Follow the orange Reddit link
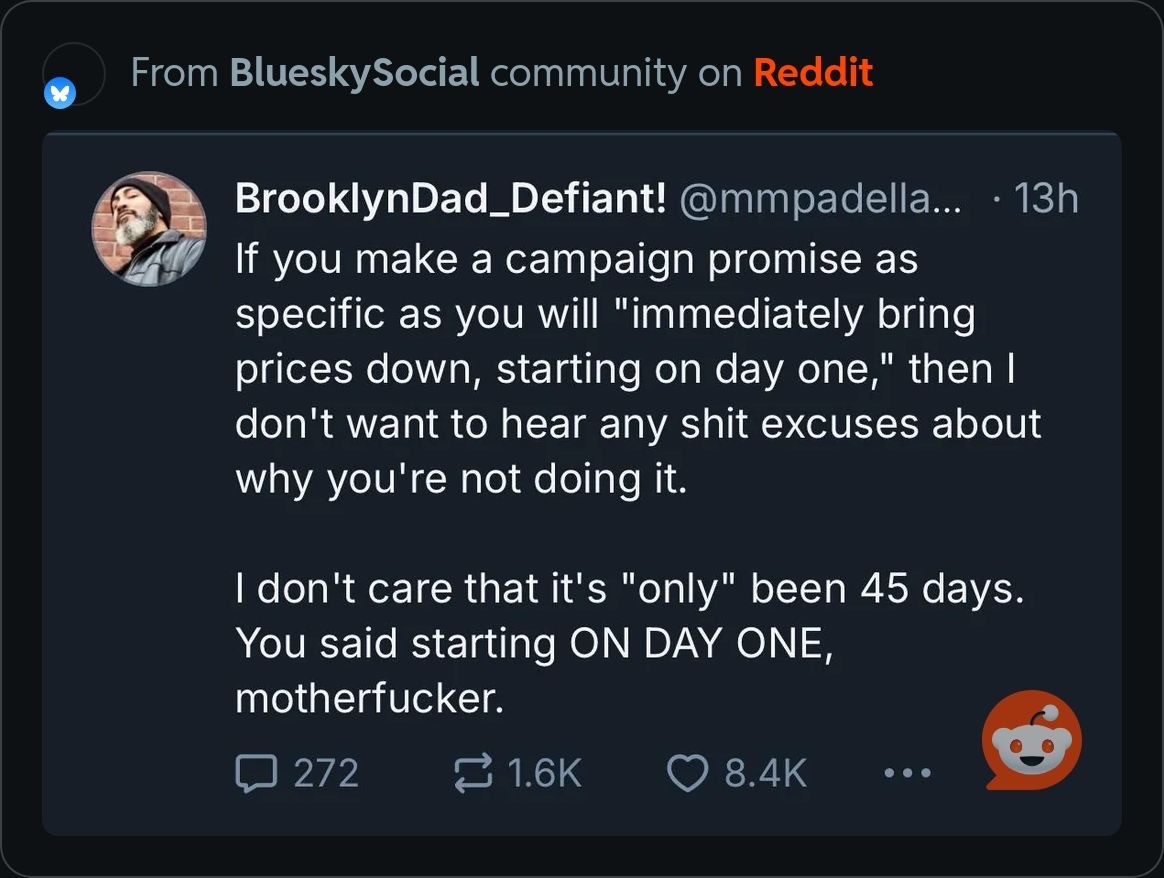The image size is (1164, 878). (813, 72)
